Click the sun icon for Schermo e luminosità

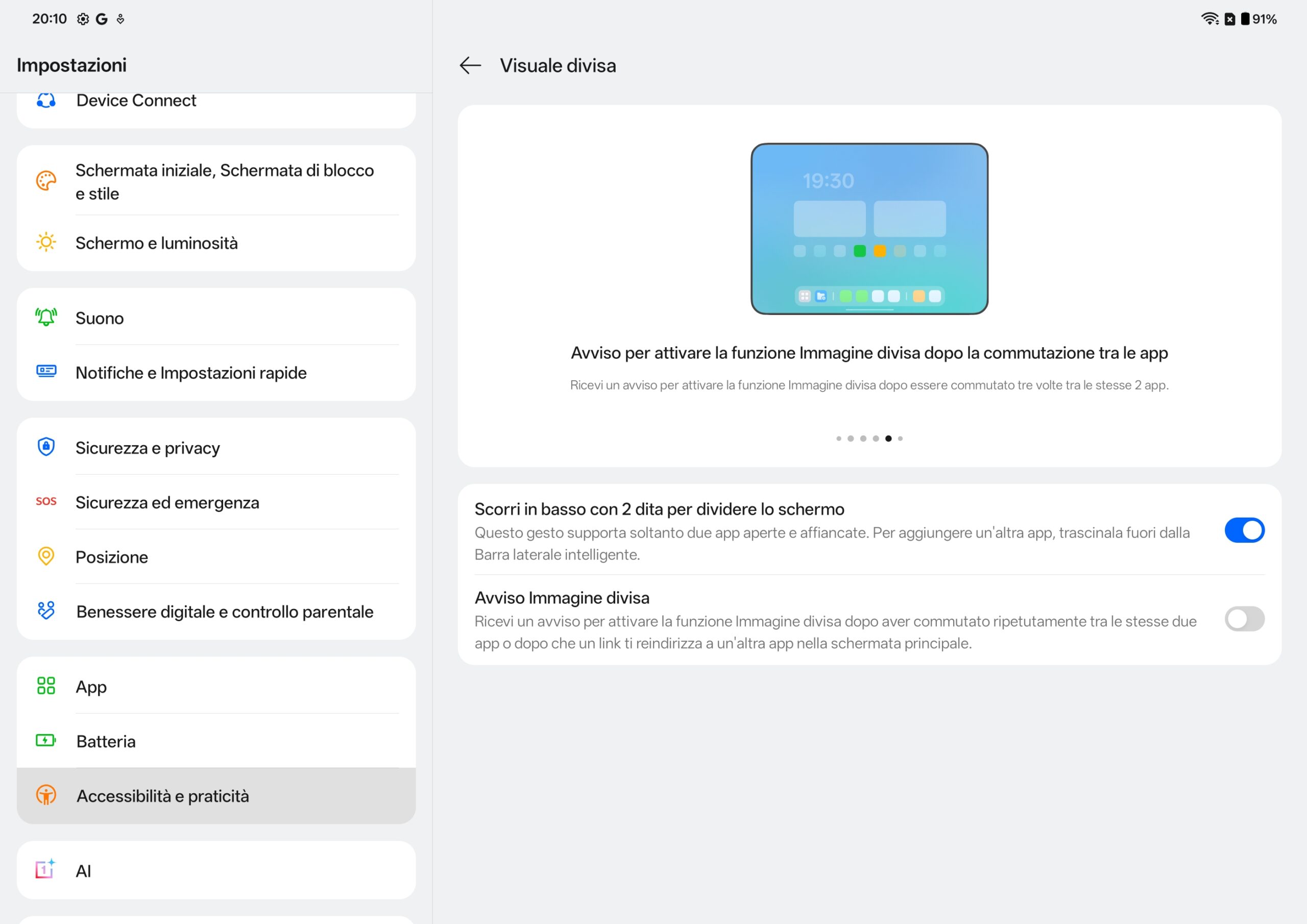tap(46, 242)
